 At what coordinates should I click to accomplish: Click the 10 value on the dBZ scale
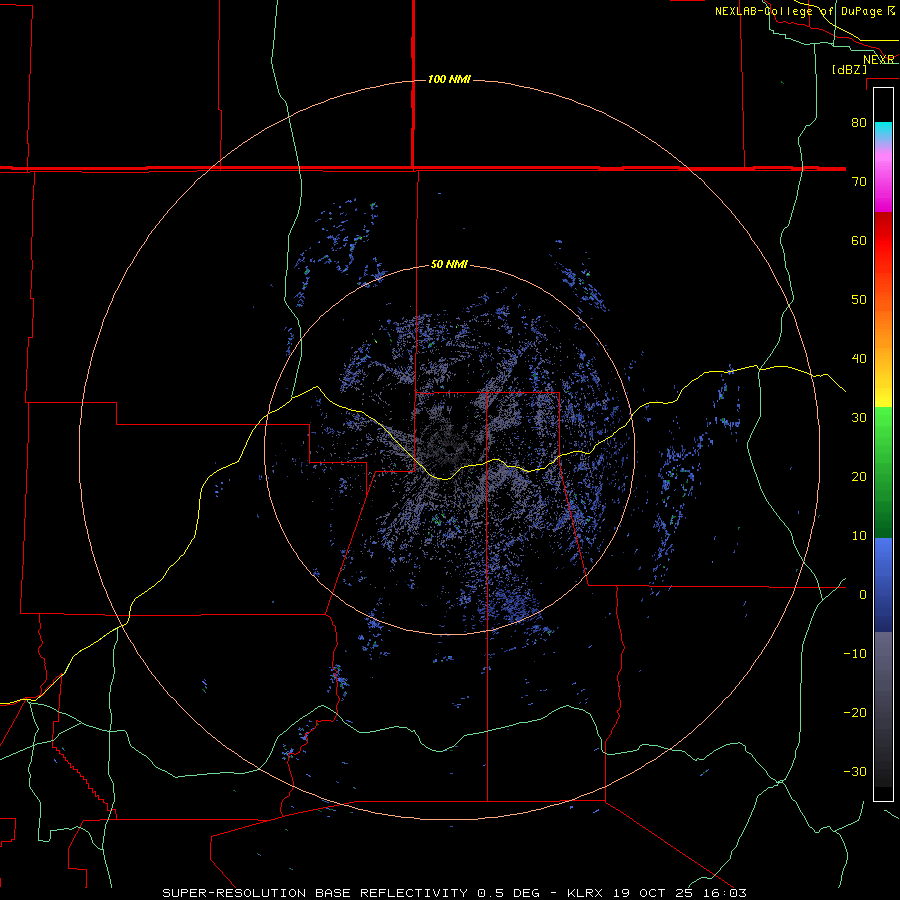[x=859, y=536]
